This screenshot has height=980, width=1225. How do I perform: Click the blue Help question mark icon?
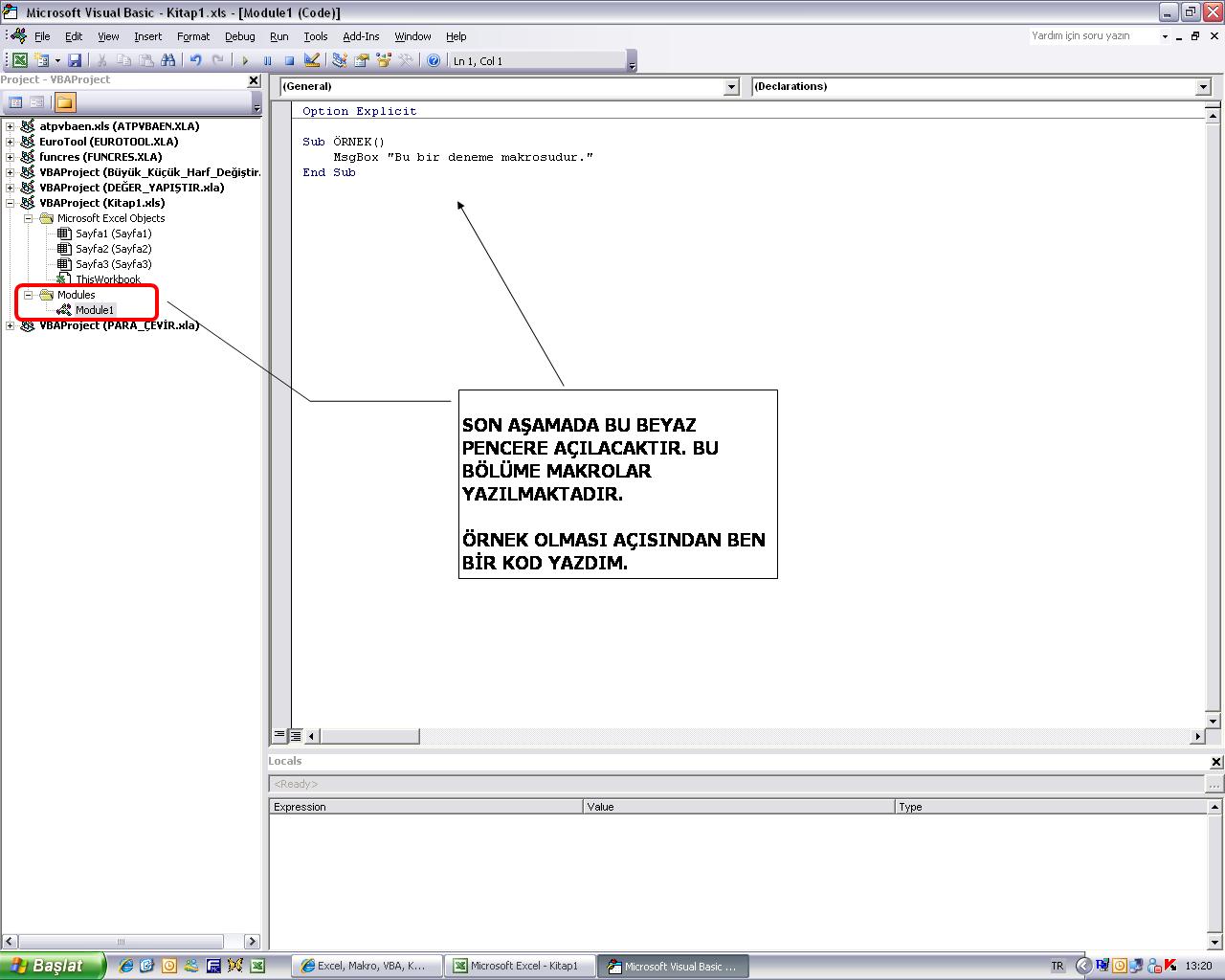[434, 60]
